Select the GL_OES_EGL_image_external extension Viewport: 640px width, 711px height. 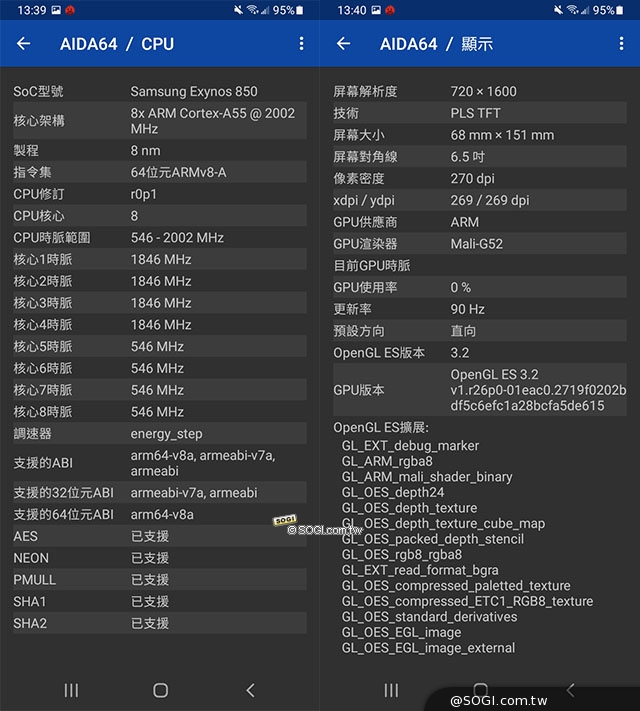point(428,648)
